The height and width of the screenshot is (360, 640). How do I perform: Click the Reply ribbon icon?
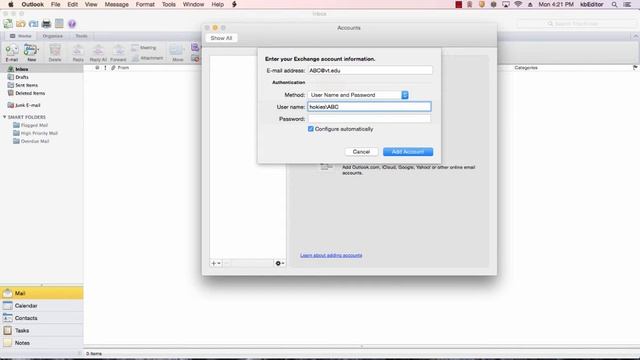78,53
